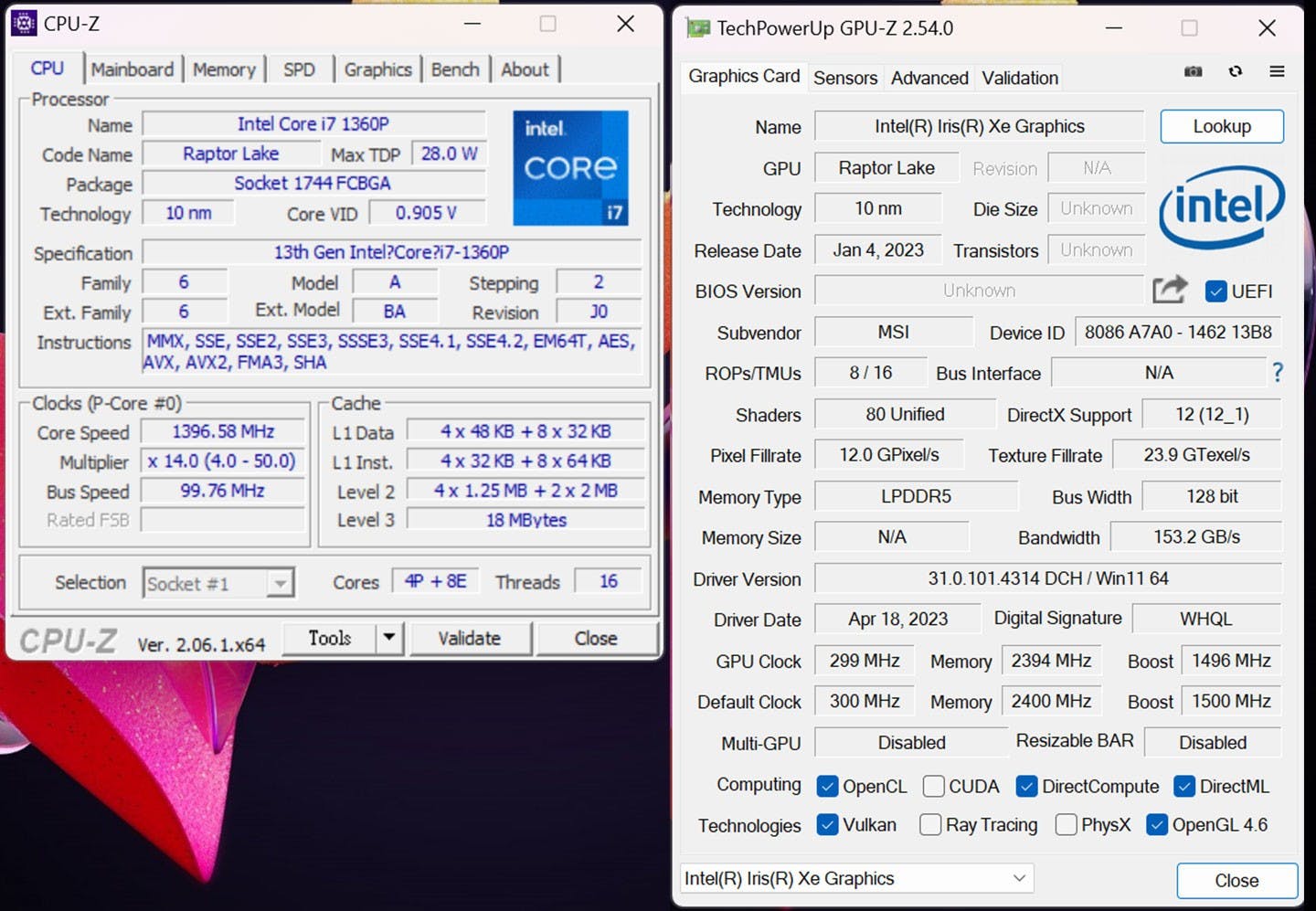The height and width of the screenshot is (911, 1316).
Task: Click the Package value Socket 1744 FCBGA
Action: [x=313, y=183]
